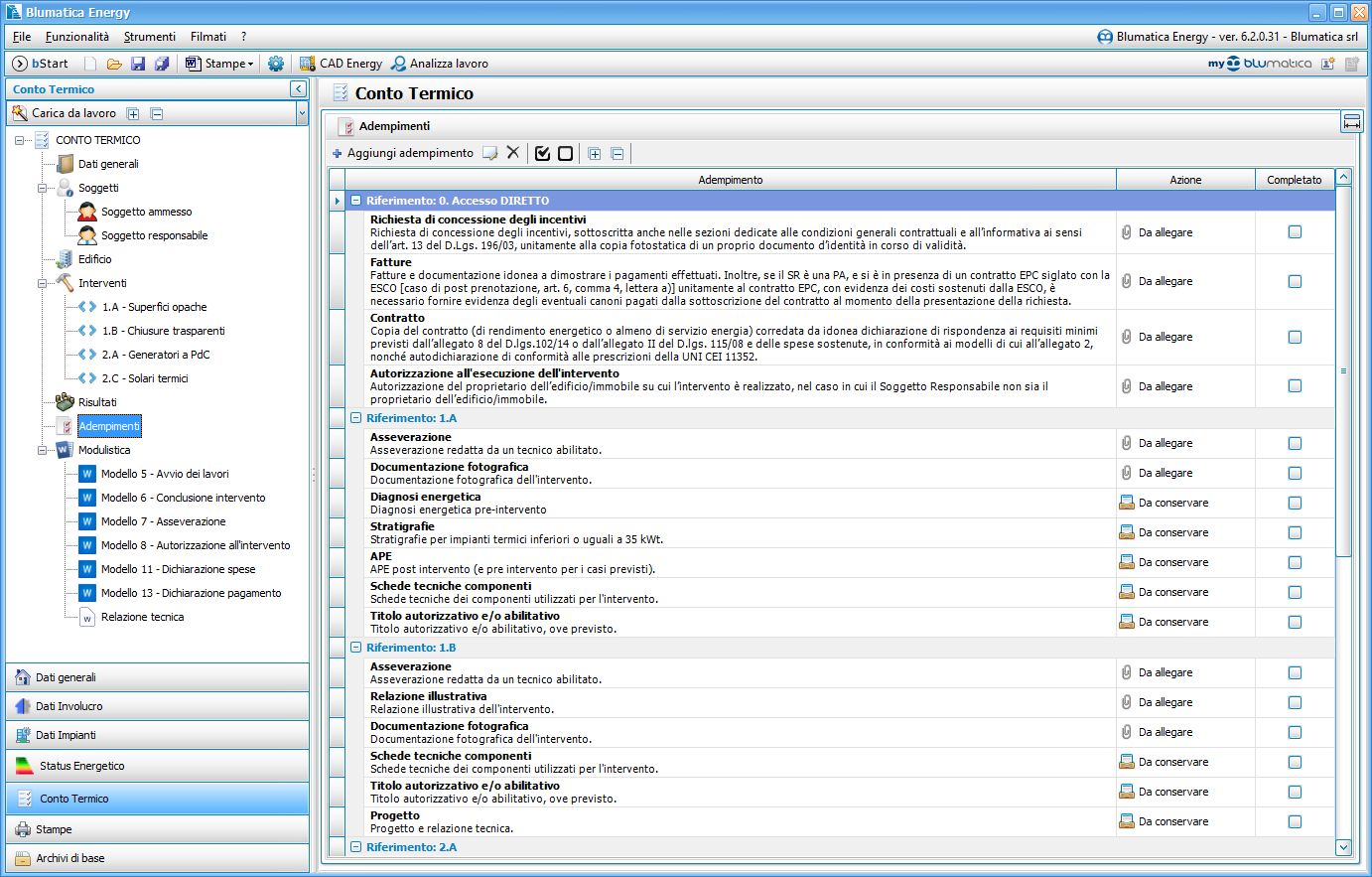Collapse the Modulistica tree node
Image resolution: width=1372 pixels, height=877 pixels.
pos(43,450)
